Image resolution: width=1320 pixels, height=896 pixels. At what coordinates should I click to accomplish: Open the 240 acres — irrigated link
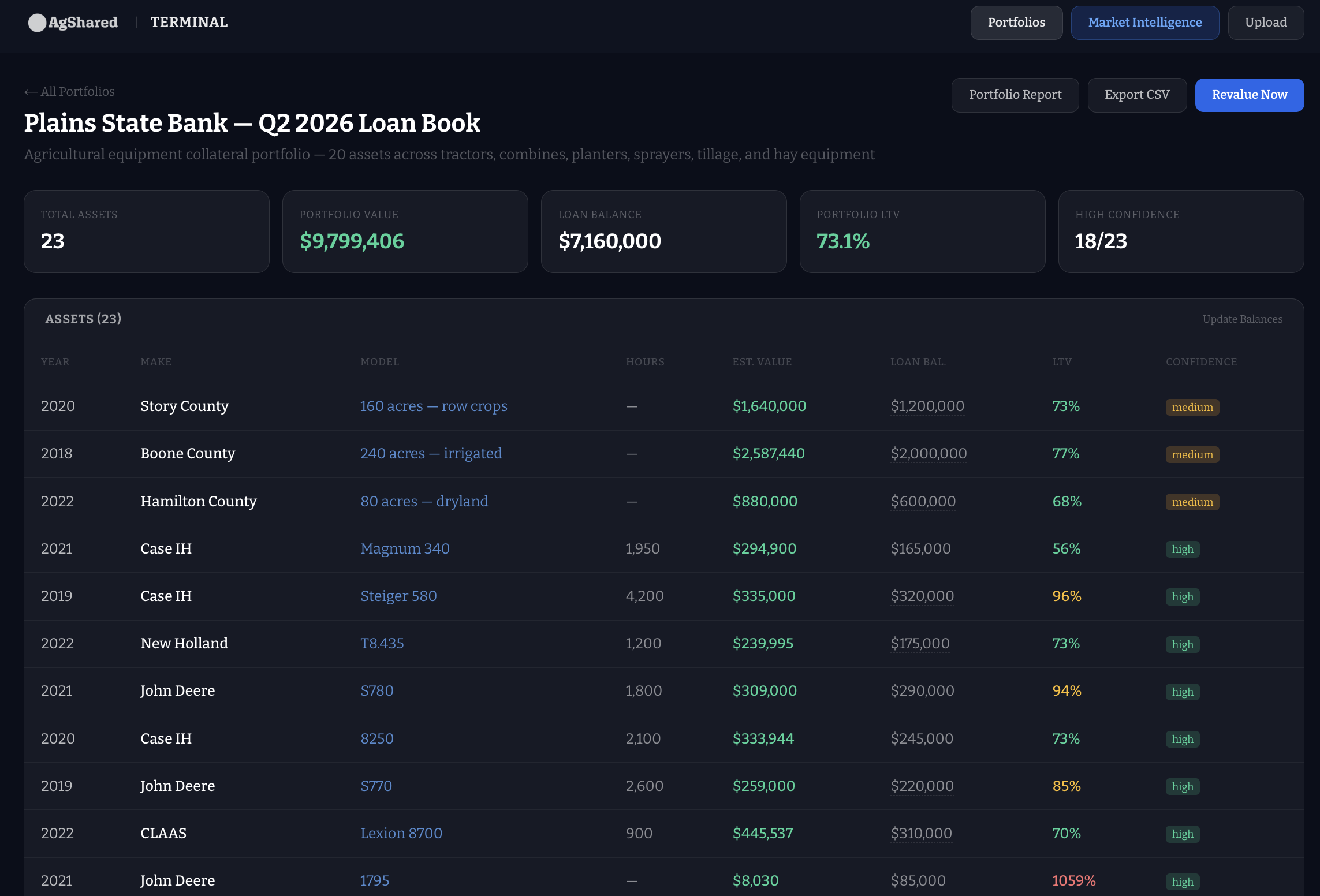(x=431, y=453)
